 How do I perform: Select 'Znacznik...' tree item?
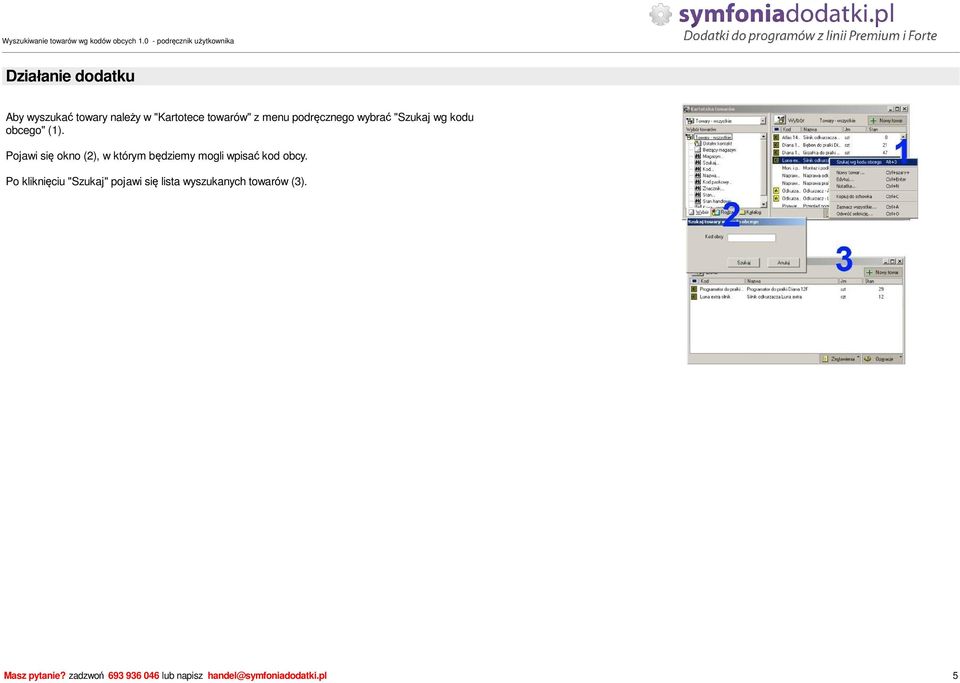pyautogui.click(x=711, y=188)
